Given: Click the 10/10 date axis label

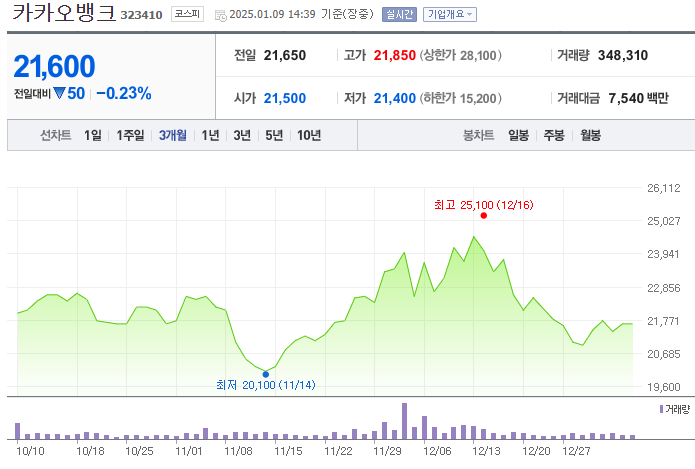Looking at the screenshot, I should coord(30,451).
